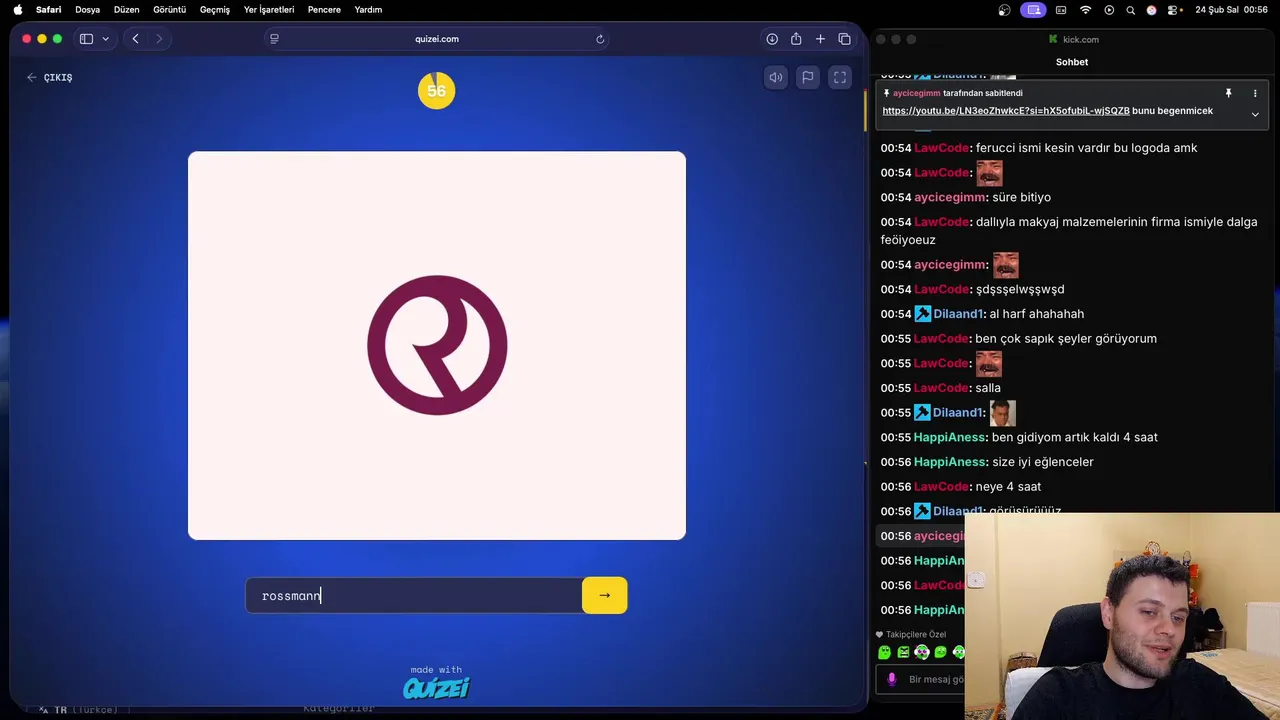
Task: Click HappiAness on 'ben gidiyom' message
Action: pyautogui.click(x=950, y=437)
